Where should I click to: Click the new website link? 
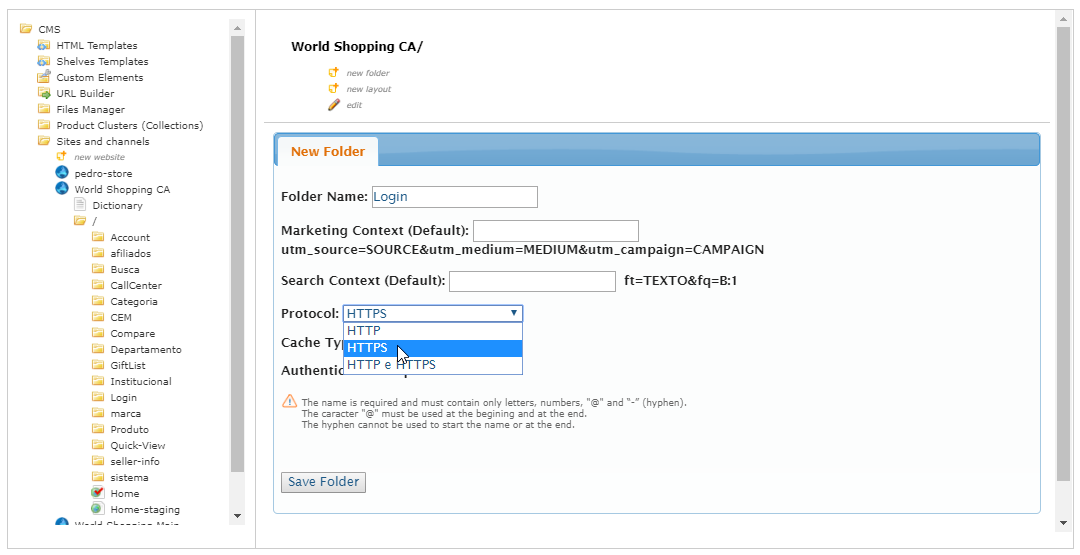[99, 157]
